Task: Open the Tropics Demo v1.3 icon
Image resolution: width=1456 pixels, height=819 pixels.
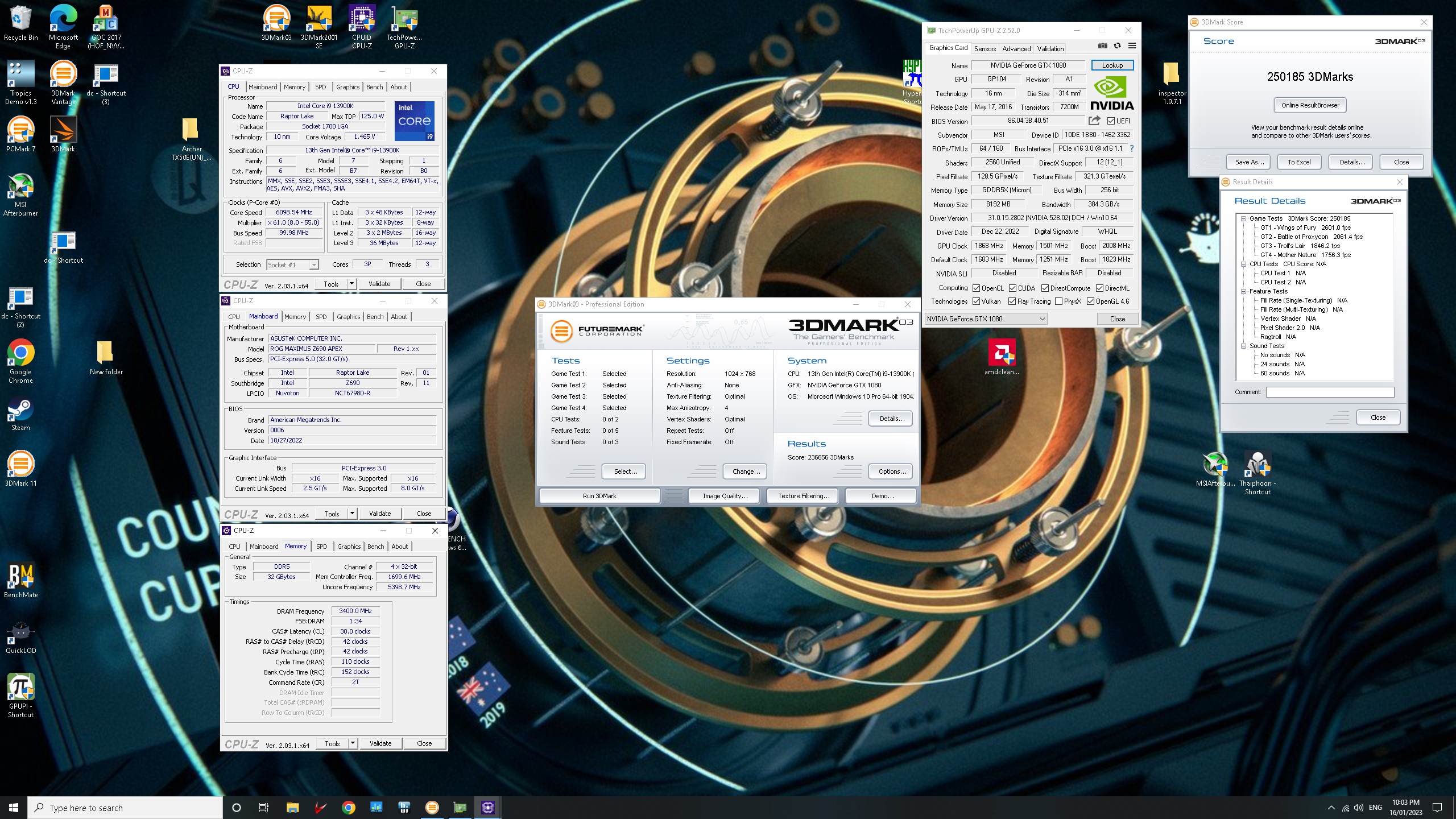Action: tap(20, 83)
